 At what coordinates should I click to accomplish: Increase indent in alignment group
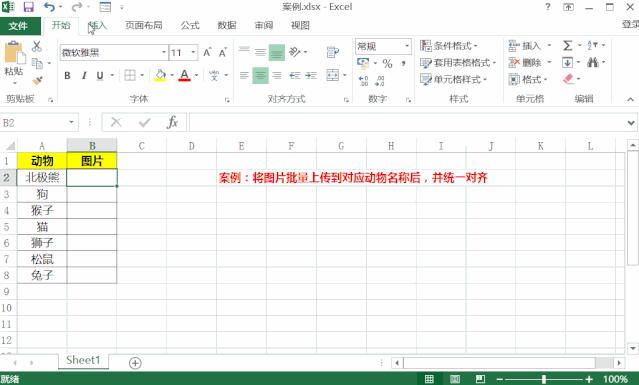click(311, 75)
